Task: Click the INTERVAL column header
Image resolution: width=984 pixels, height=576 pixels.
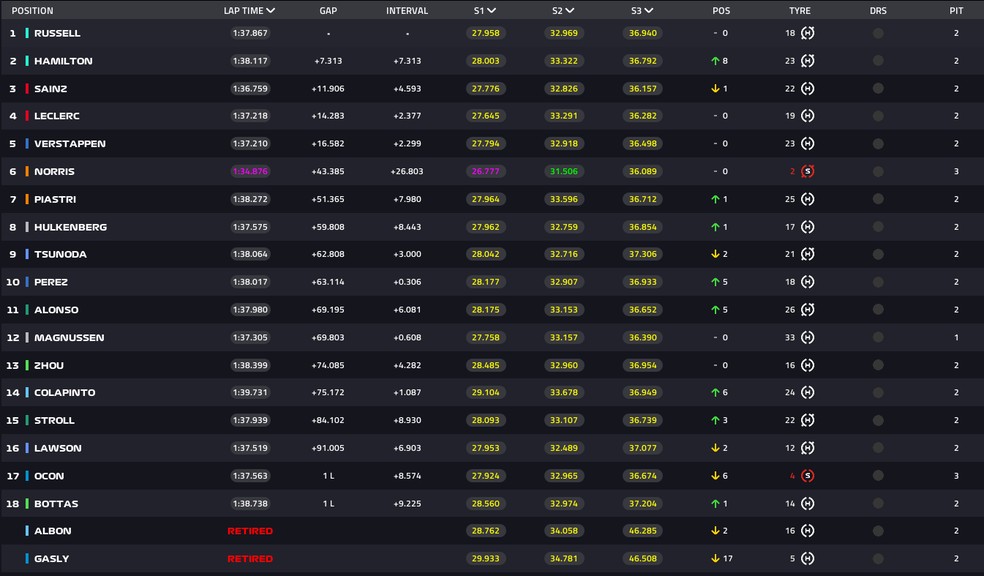Action: point(407,11)
